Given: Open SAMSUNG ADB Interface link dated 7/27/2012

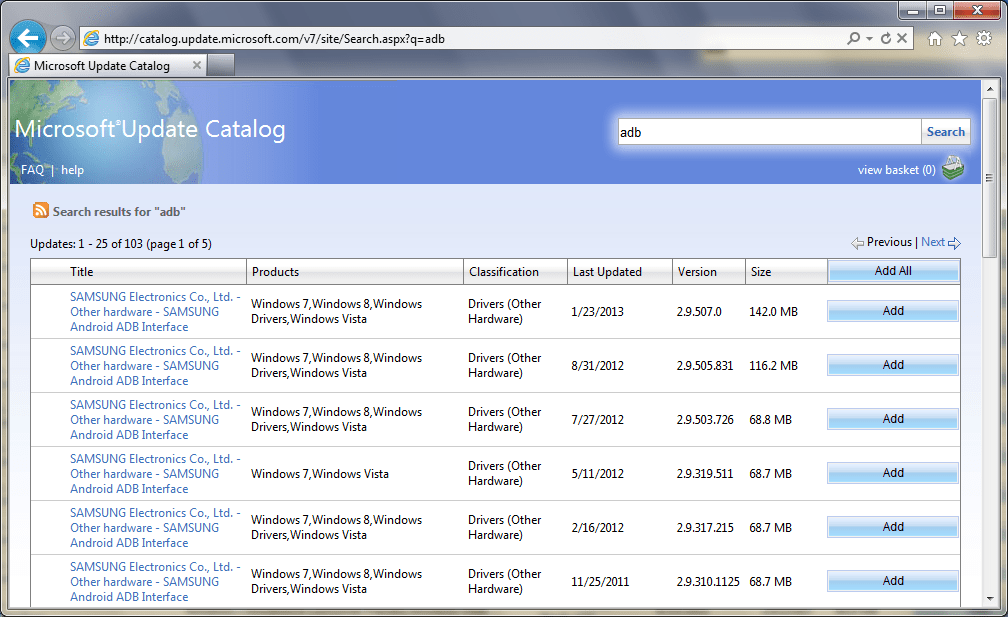Looking at the screenshot, I should pos(155,420).
